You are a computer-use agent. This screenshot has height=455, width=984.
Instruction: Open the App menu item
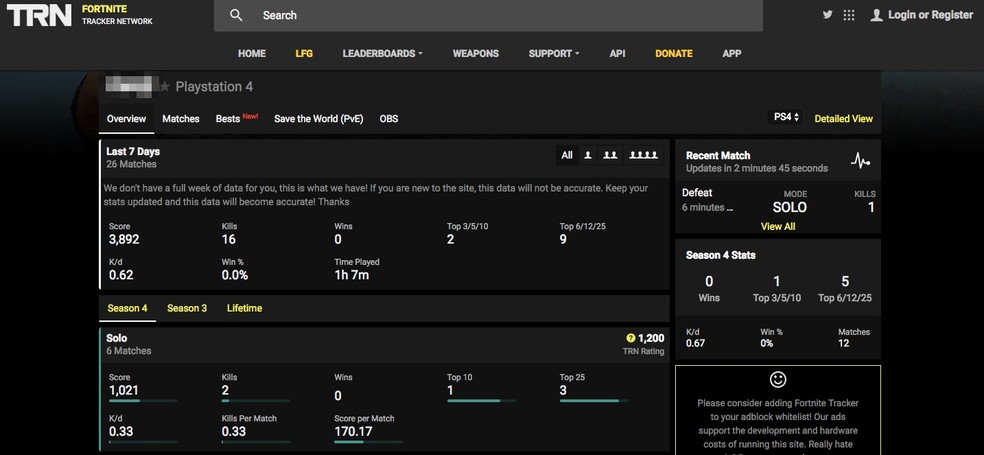[732, 53]
